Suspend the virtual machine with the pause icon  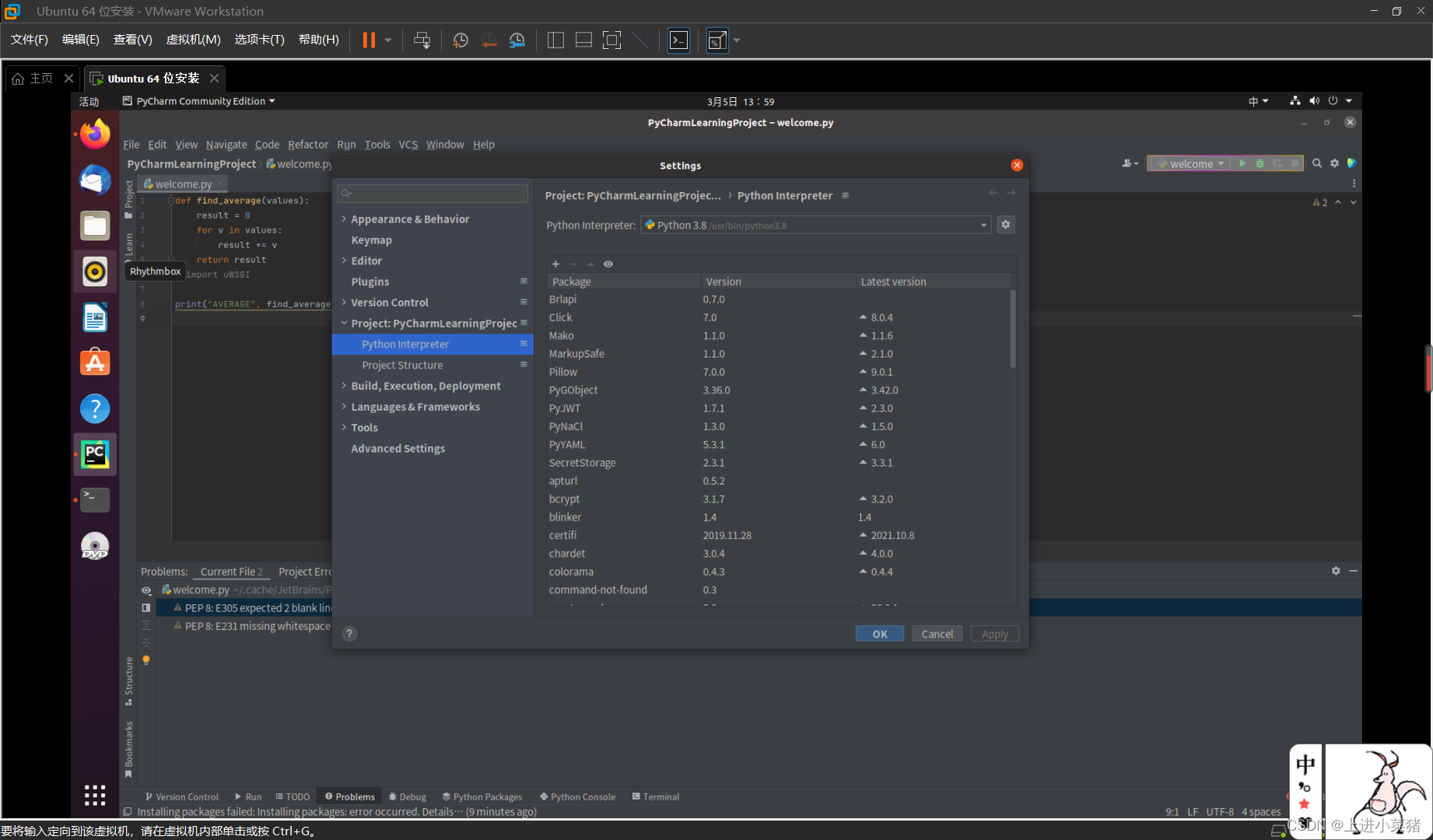[x=367, y=40]
